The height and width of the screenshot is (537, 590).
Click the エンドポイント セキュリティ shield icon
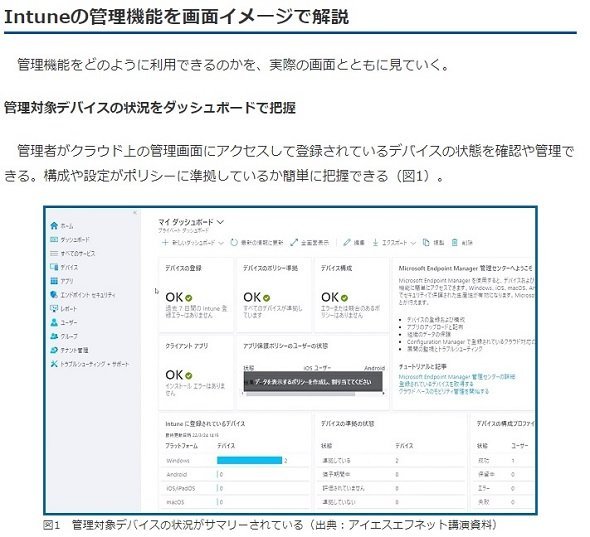point(54,295)
